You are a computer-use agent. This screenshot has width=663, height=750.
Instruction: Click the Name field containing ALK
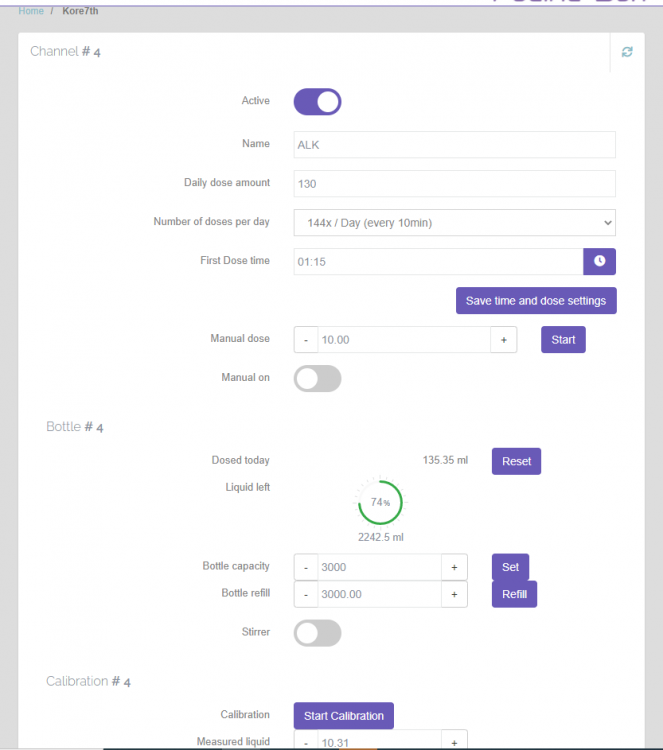pos(454,144)
